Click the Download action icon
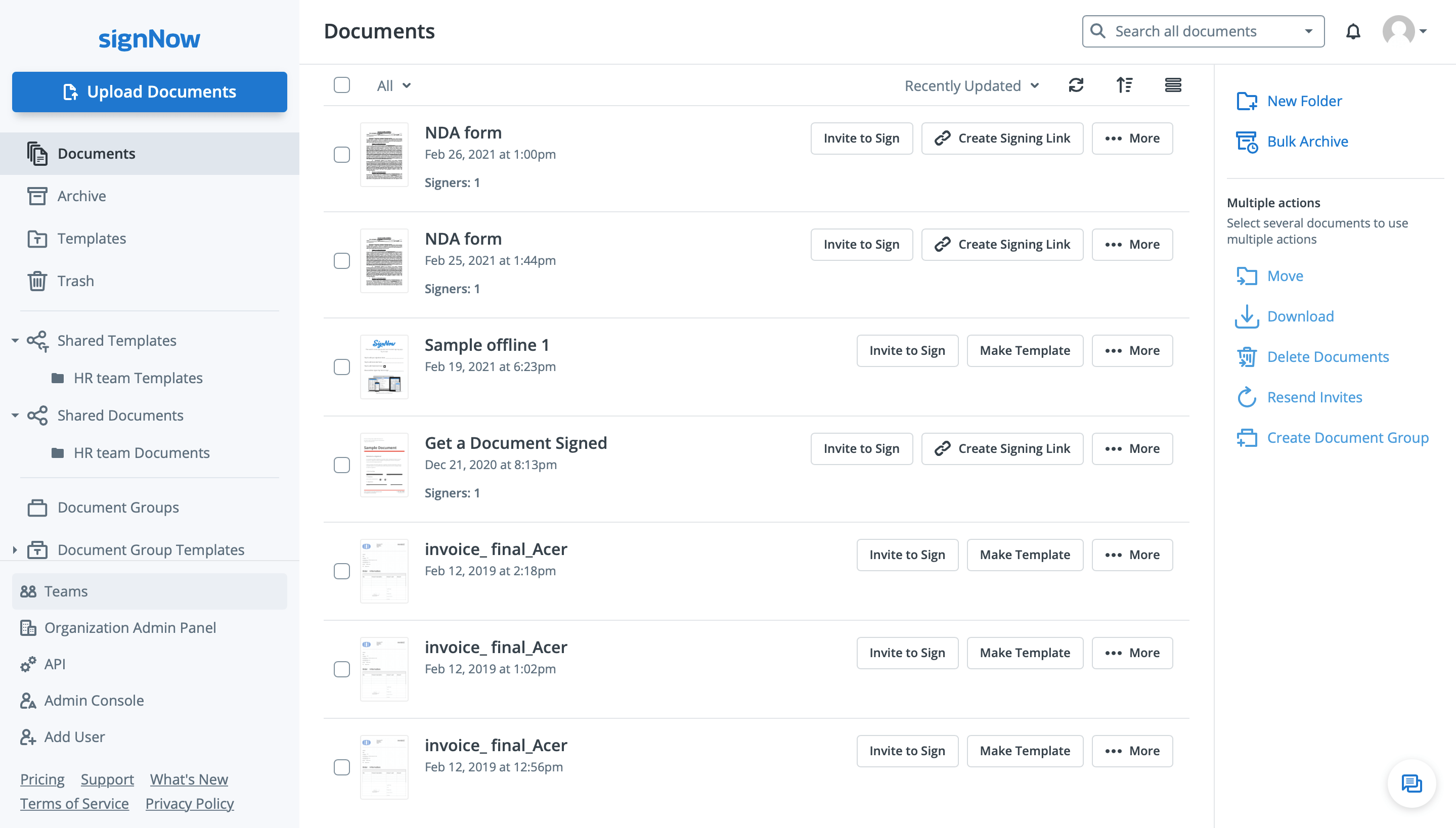1456x828 pixels. [1247, 317]
